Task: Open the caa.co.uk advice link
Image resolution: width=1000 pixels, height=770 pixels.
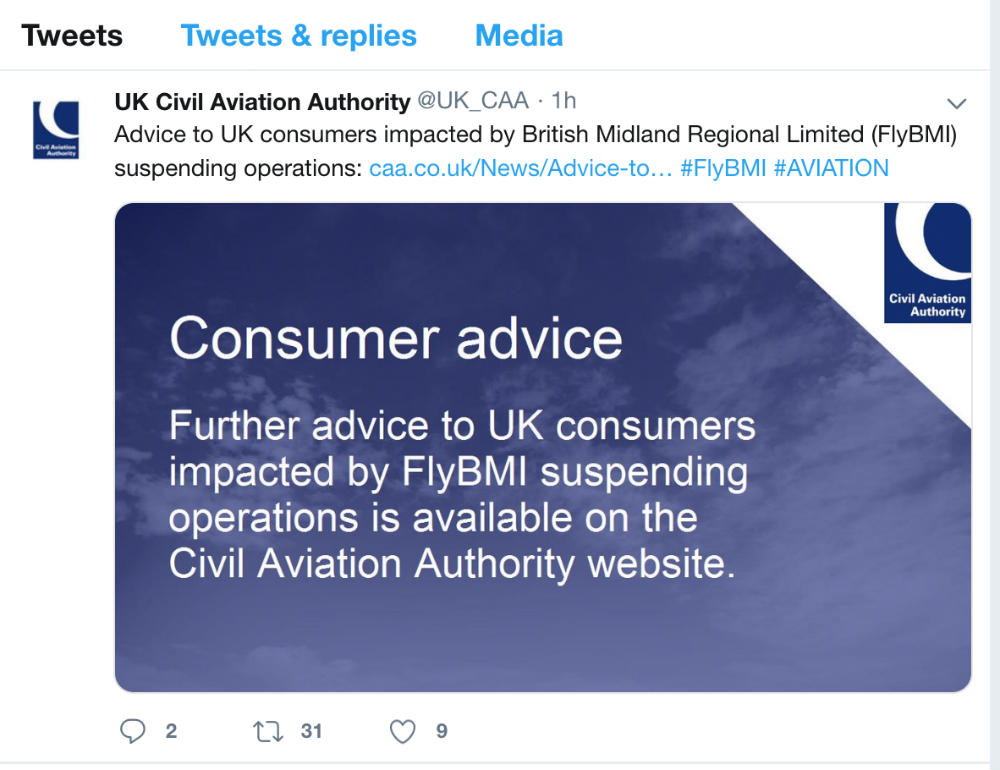Action: [x=518, y=168]
